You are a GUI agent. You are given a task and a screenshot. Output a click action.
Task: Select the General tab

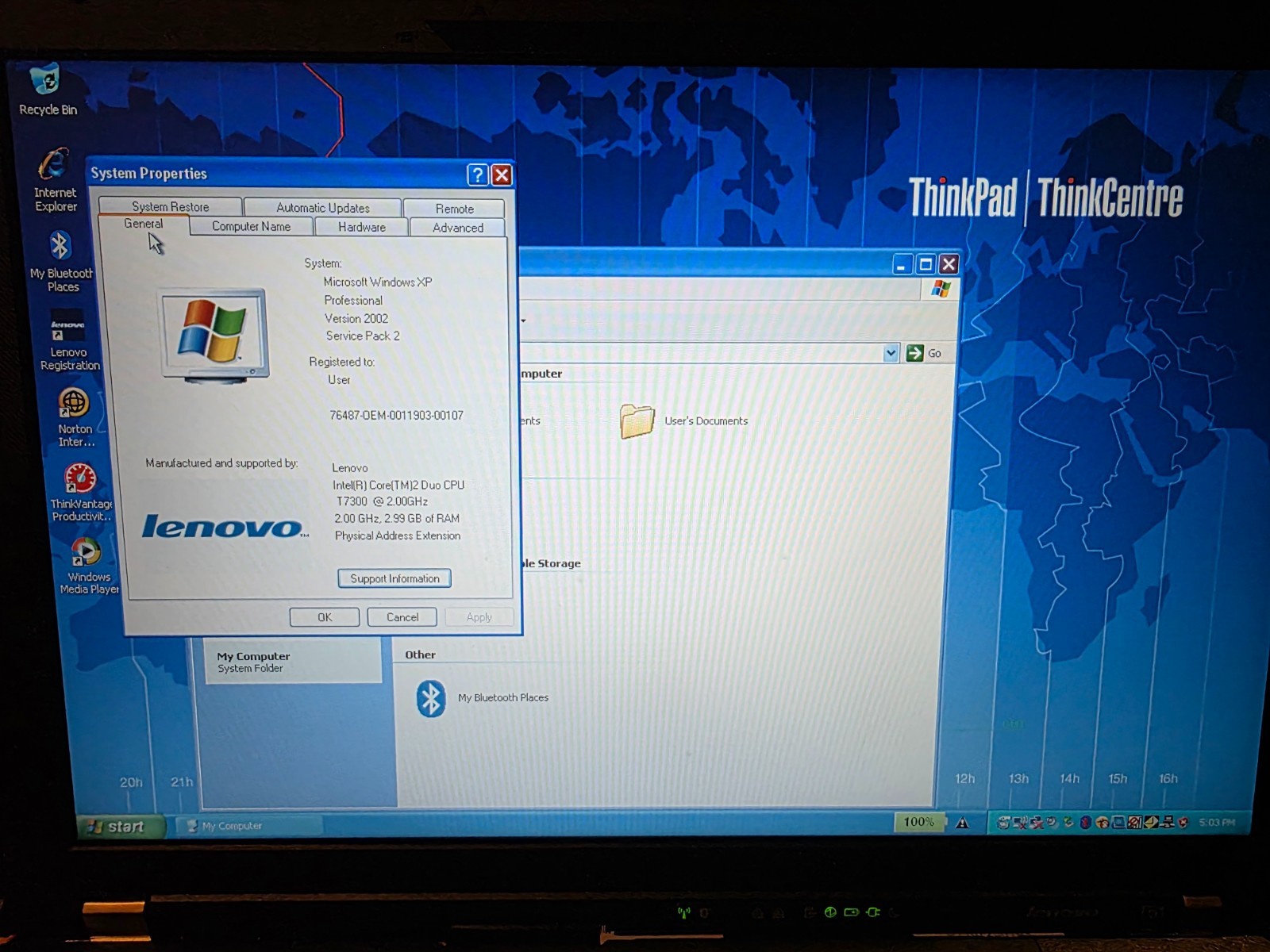143,225
